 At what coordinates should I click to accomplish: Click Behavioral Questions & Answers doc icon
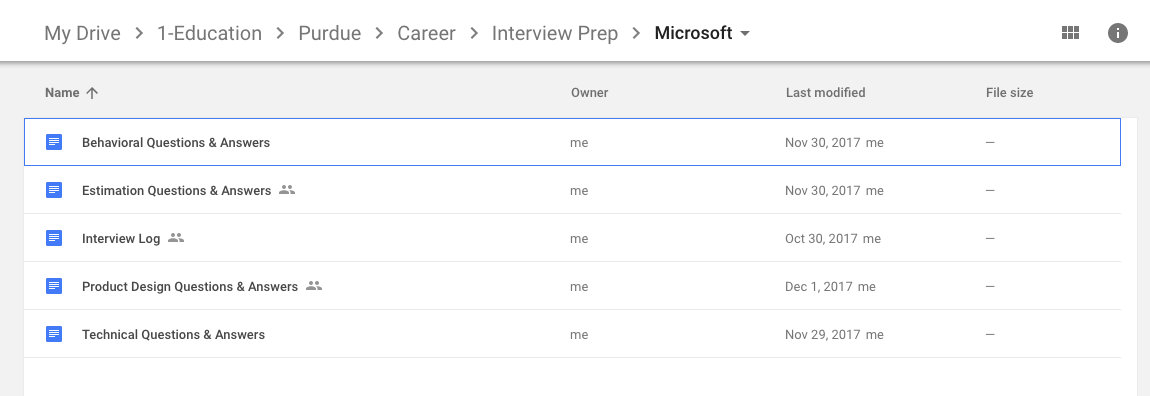(54, 142)
